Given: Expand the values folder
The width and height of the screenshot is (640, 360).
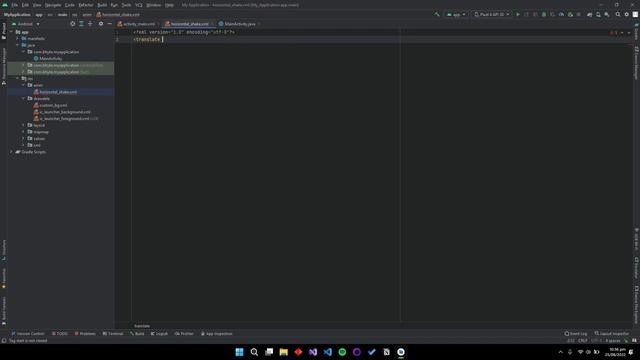Looking at the screenshot, I should coord(24,138).
